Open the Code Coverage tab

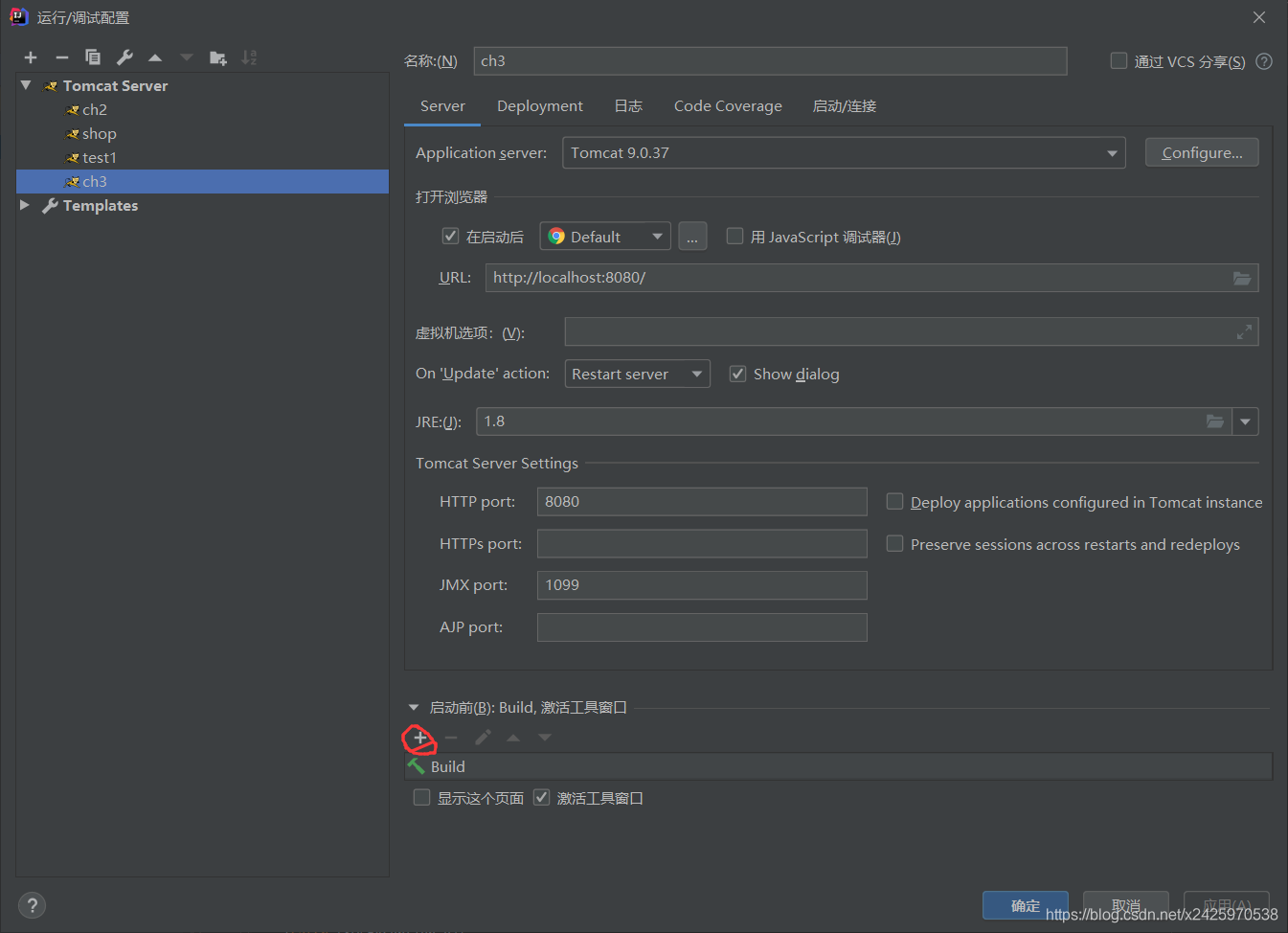coord(728,106)
